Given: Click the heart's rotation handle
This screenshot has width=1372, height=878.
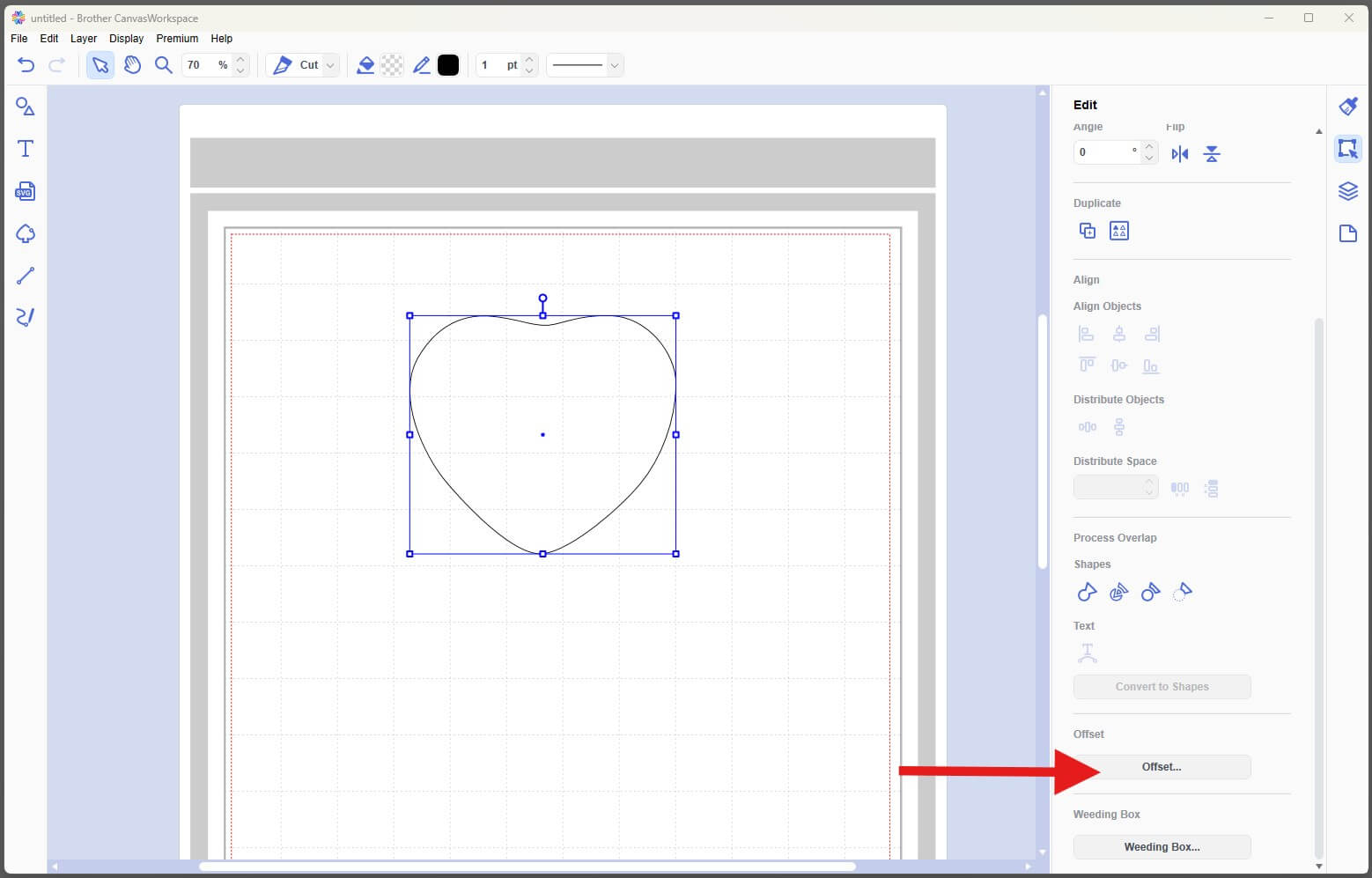Looking at the screenshot, I should coord(542,299).
